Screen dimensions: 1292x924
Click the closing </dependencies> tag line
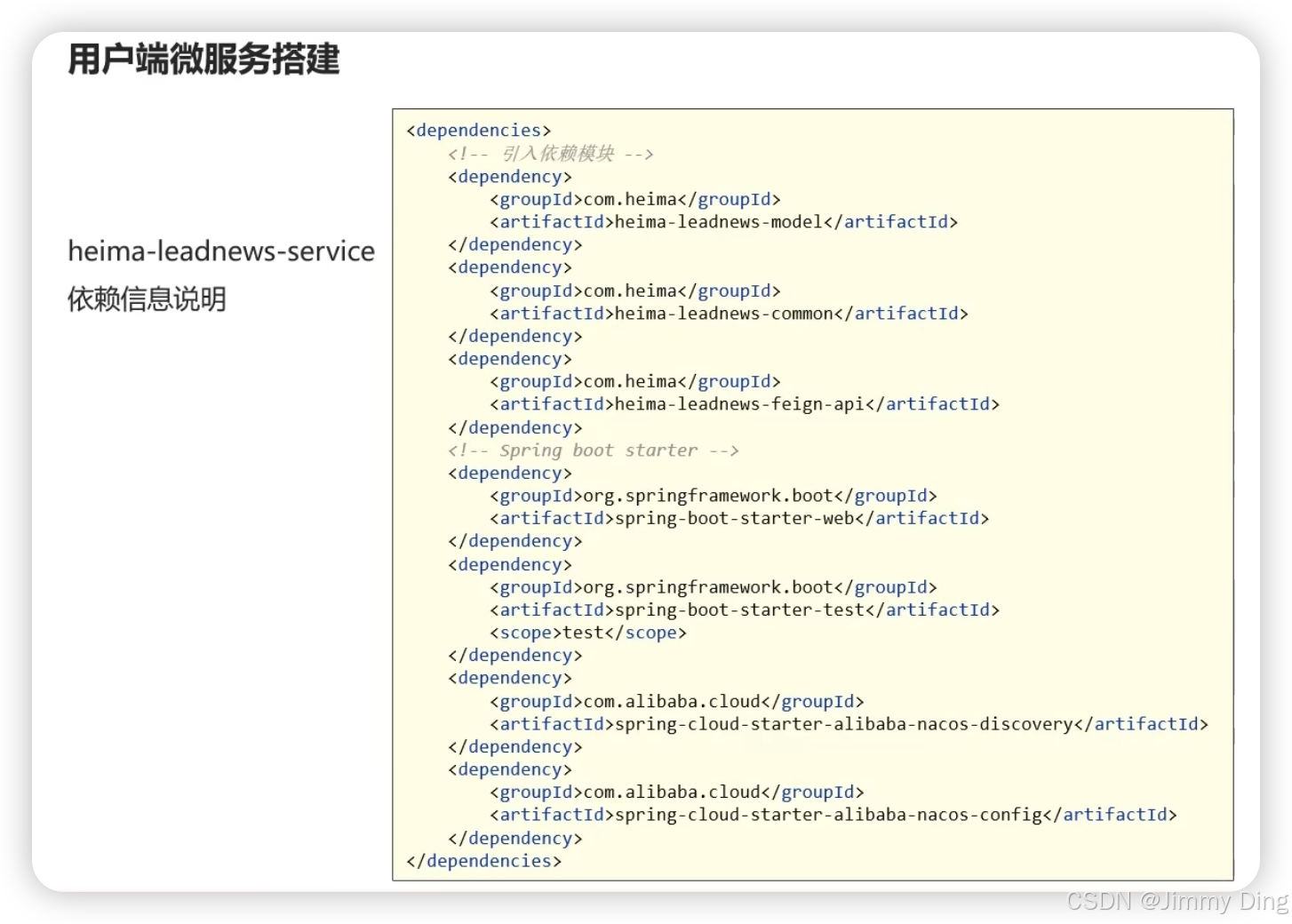(x=483, y=861)
